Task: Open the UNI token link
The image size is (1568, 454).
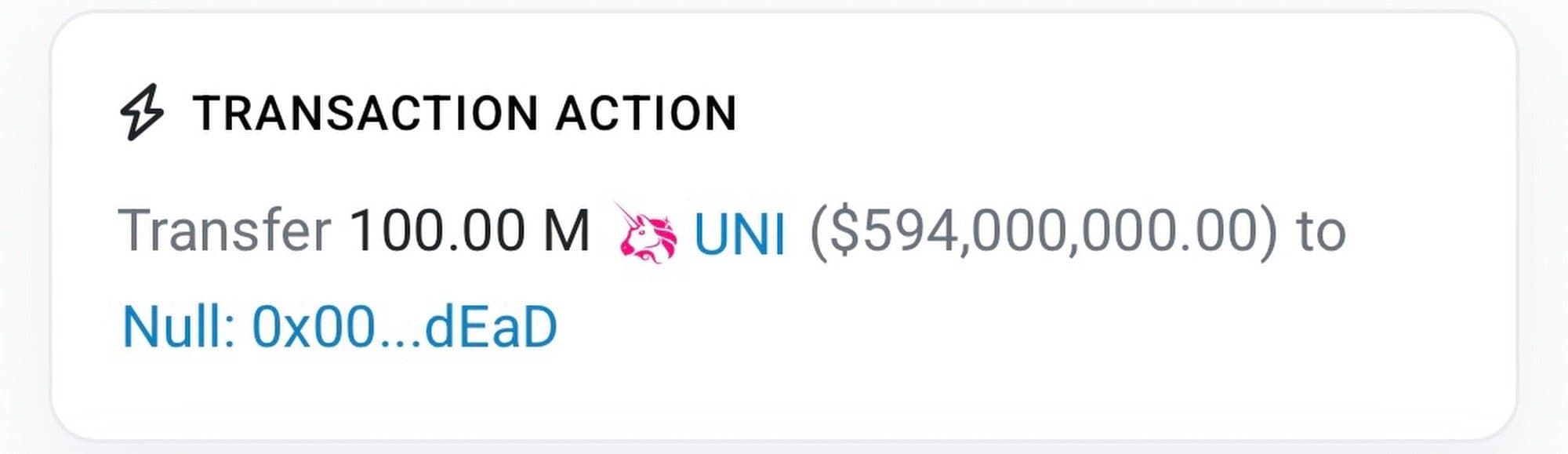Action: (x=739, y=234)
